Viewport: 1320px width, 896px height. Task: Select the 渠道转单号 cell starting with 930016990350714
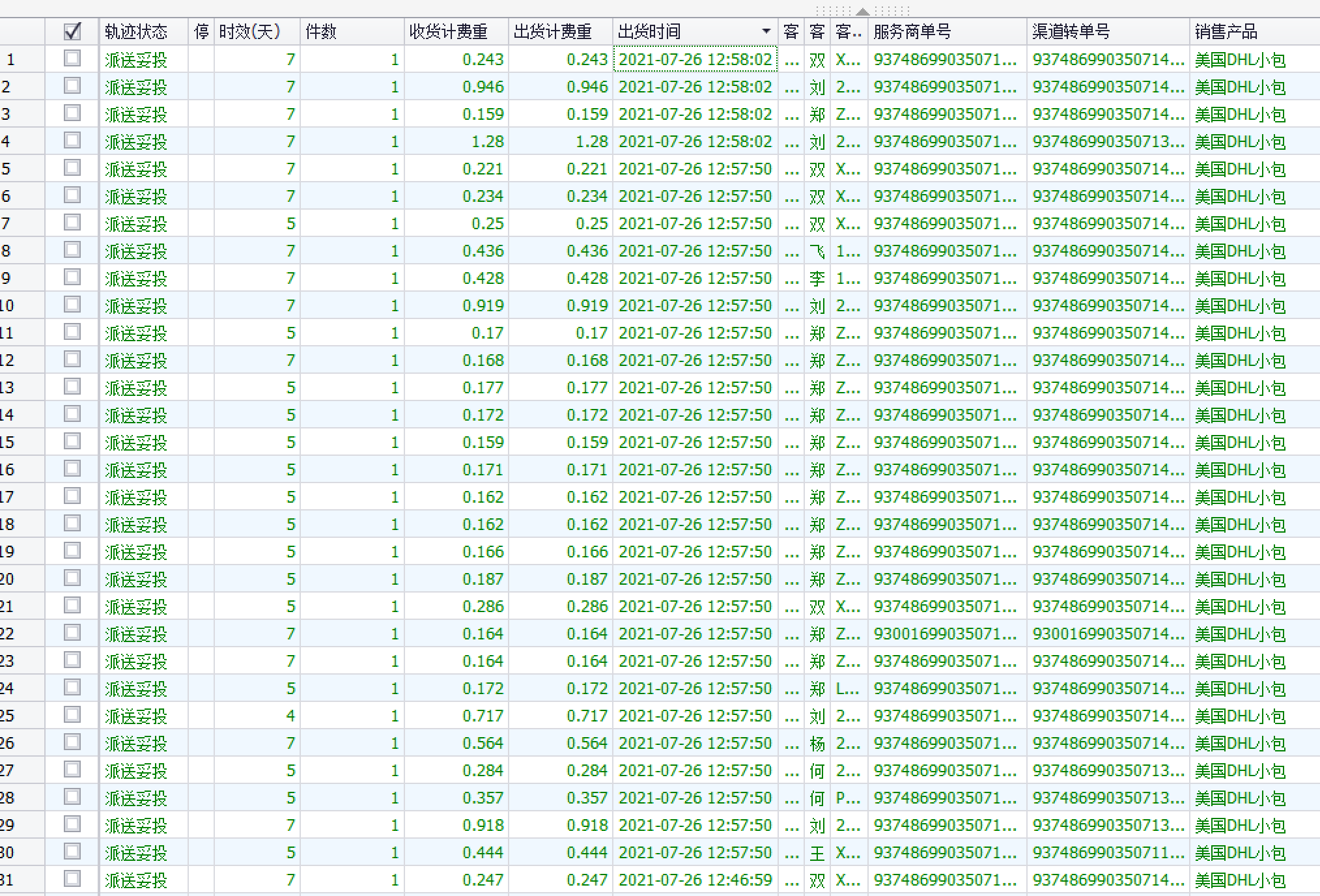point(1108,634)
